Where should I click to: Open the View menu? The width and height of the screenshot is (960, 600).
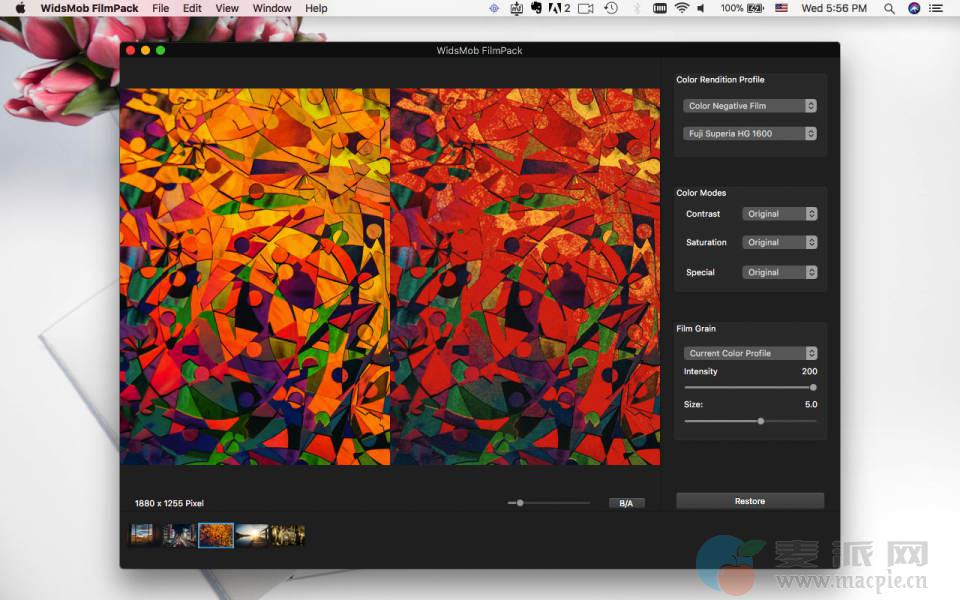click(x=227, y=8)
